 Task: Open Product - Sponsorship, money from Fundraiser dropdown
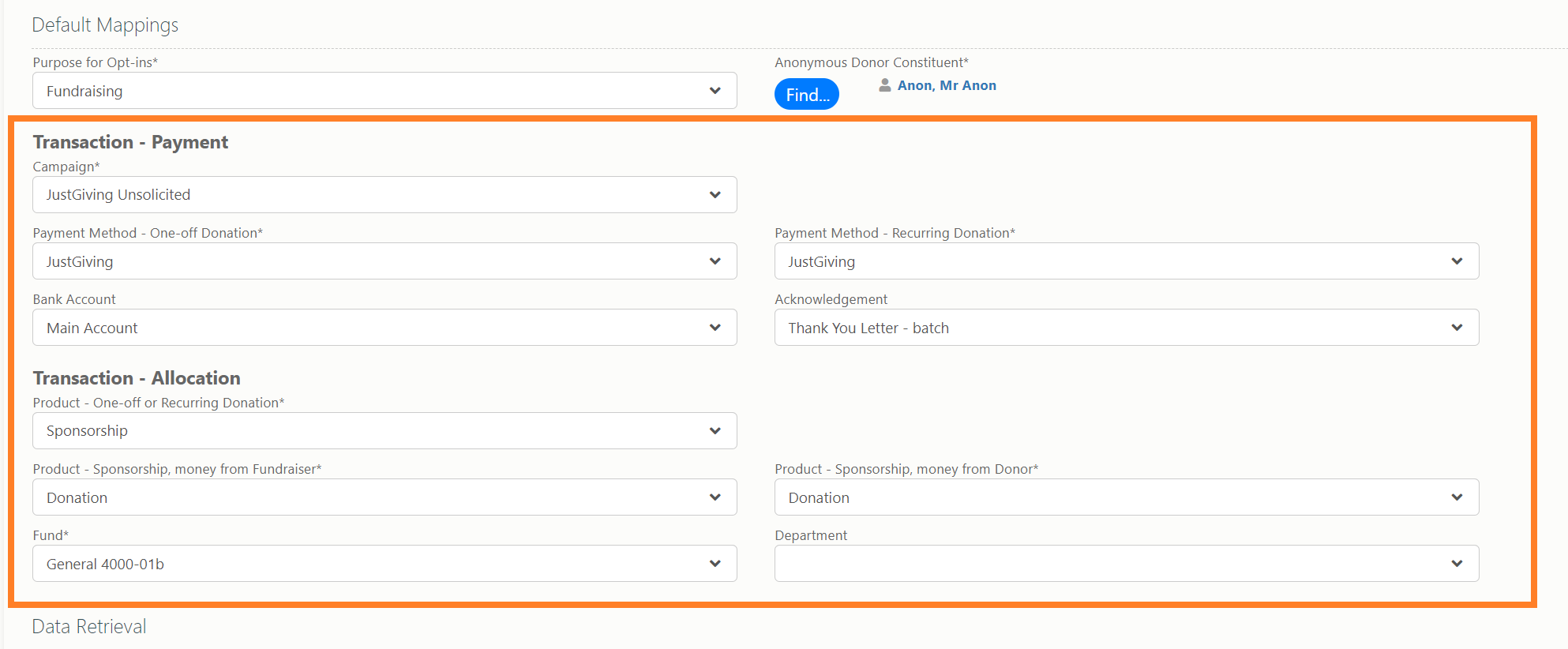(x=384, y=497)
